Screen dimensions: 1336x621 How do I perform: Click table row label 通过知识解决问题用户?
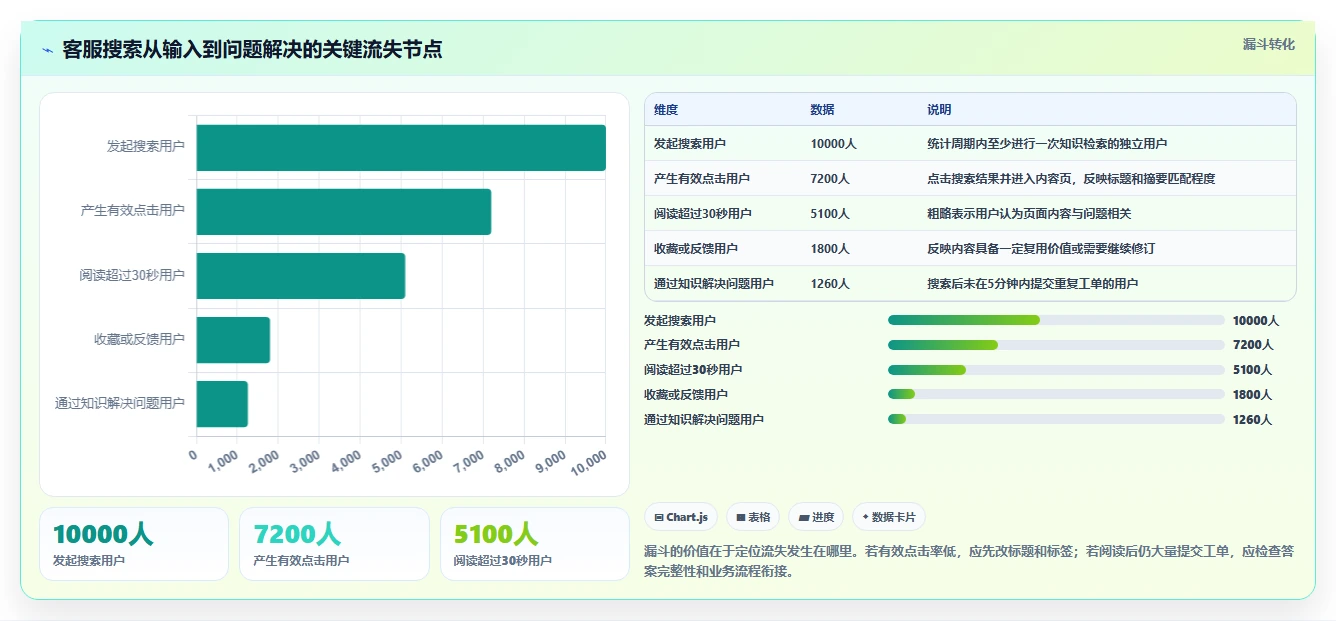pyautogui.click(x=714, y=284)
